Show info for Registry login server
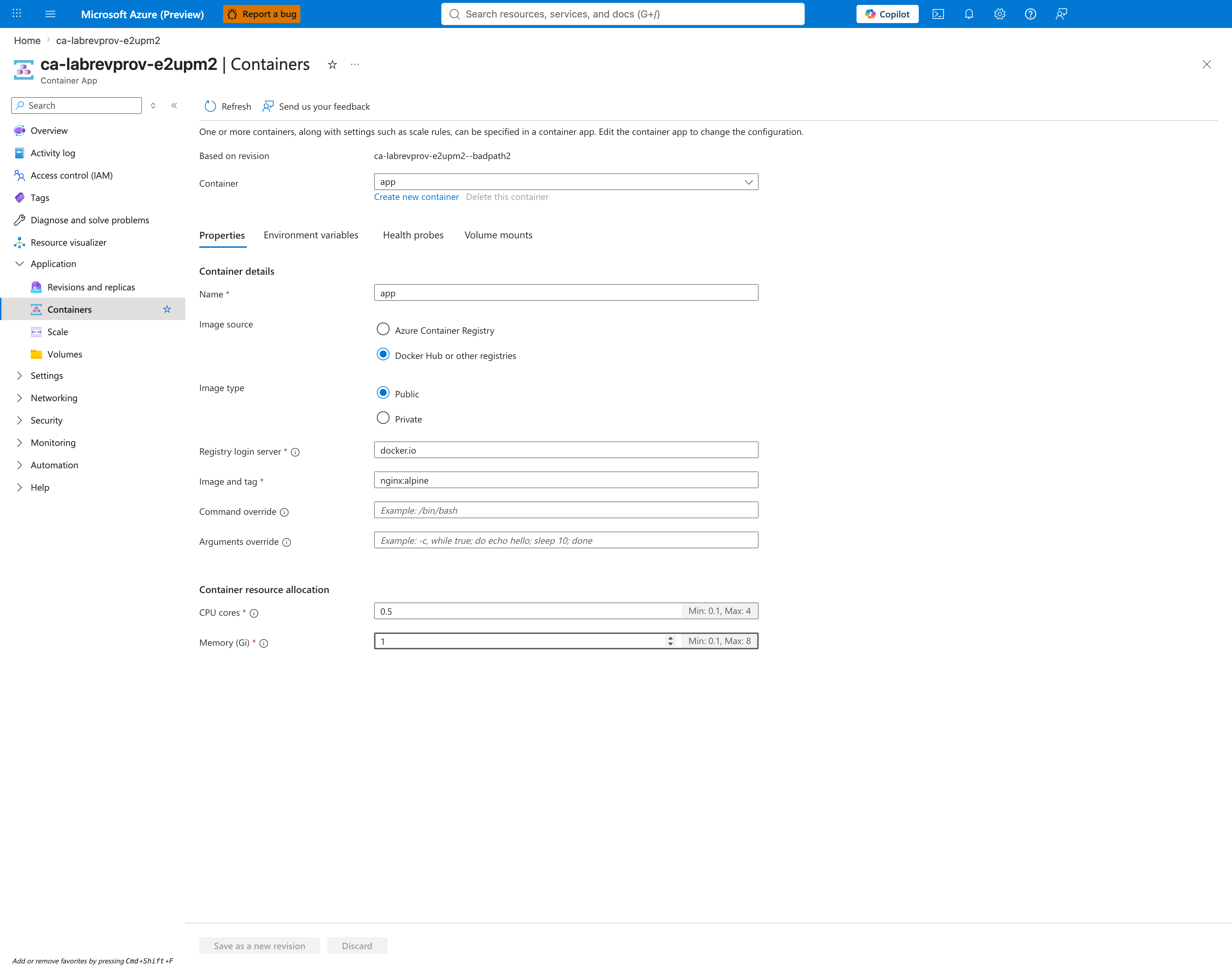The width and height of the screenshot is (1232, 968). [x=295, y=452]
